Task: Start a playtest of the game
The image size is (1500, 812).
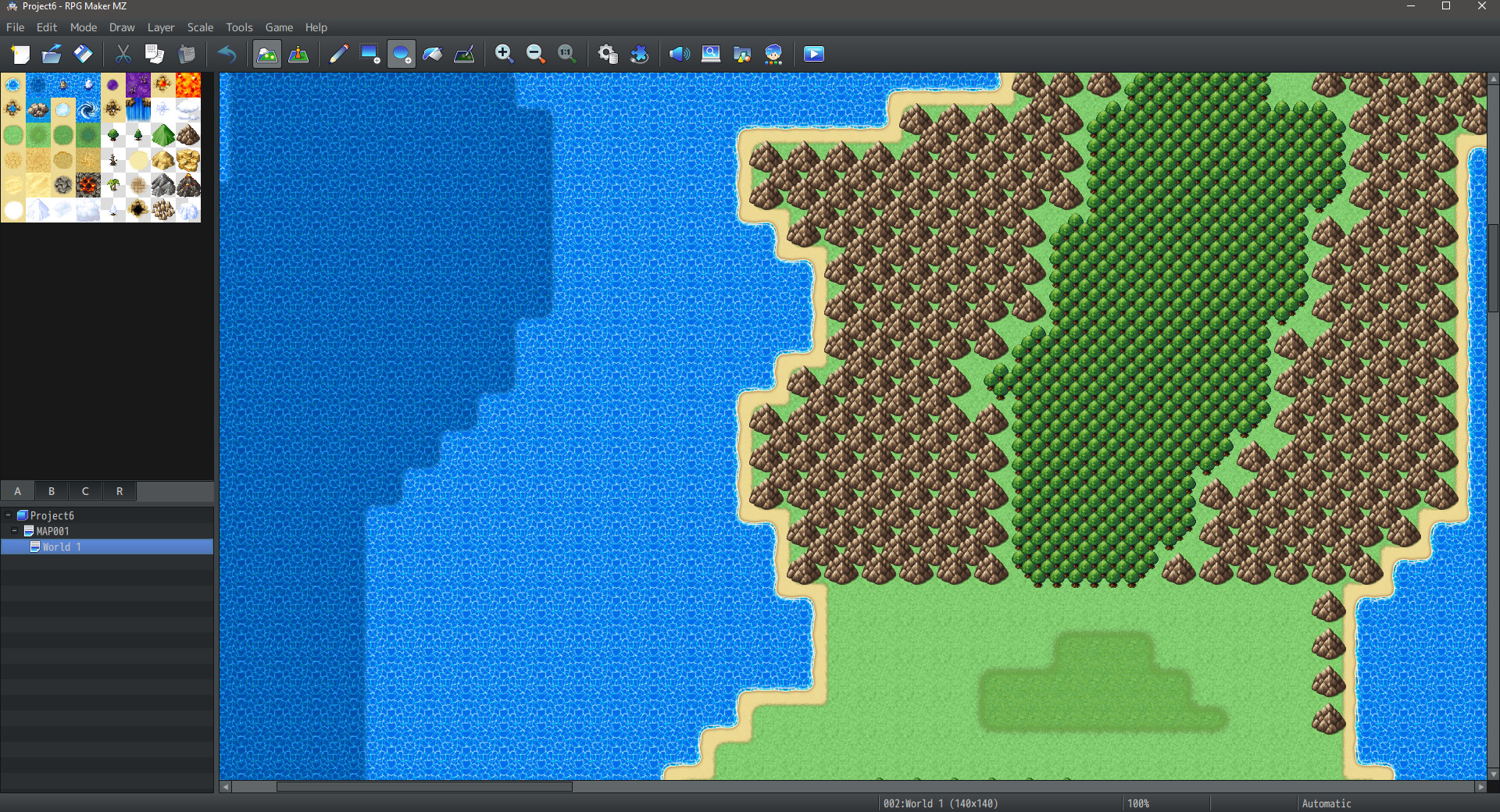Action: click(814, 54)
